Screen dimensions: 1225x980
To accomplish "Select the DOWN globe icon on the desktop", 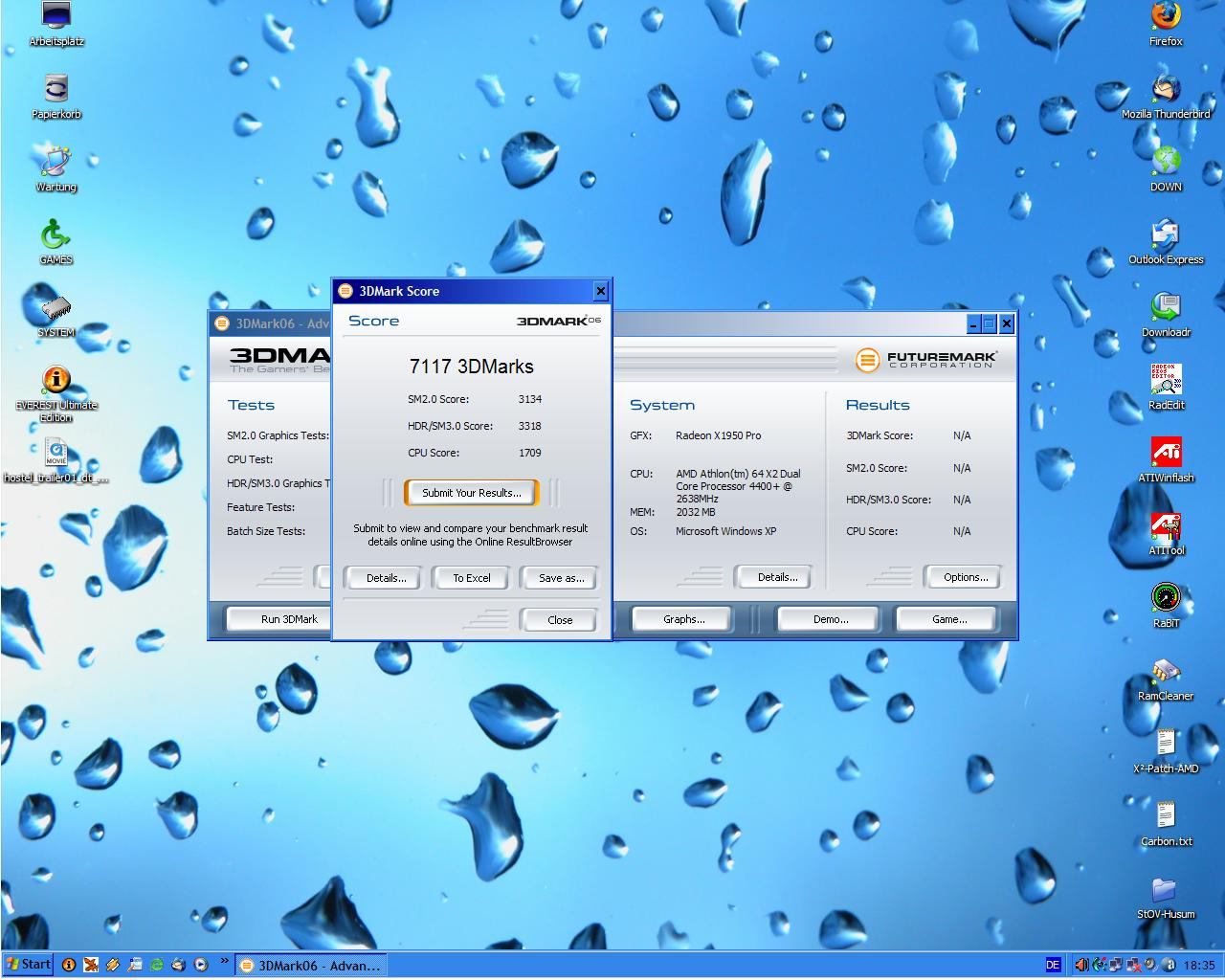I will click(1166, 169).
